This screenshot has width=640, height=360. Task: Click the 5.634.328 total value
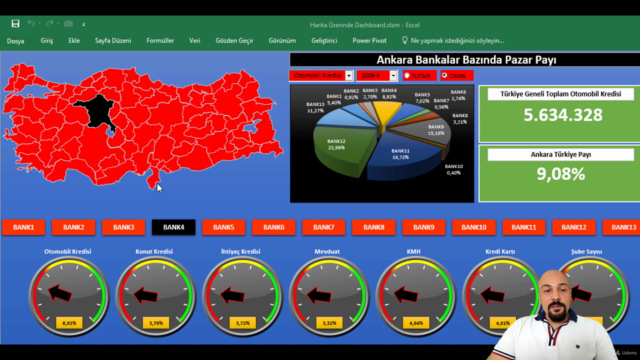click(x=563, y=115)
